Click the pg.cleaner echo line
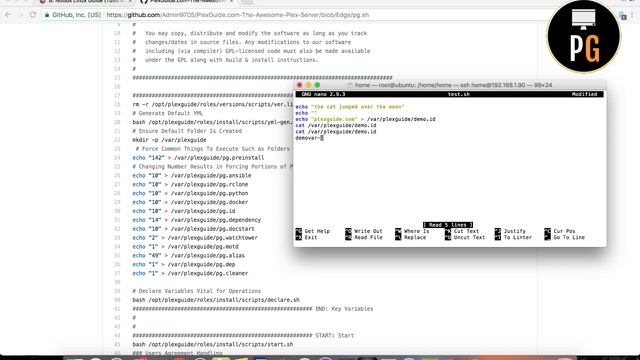 190,273
